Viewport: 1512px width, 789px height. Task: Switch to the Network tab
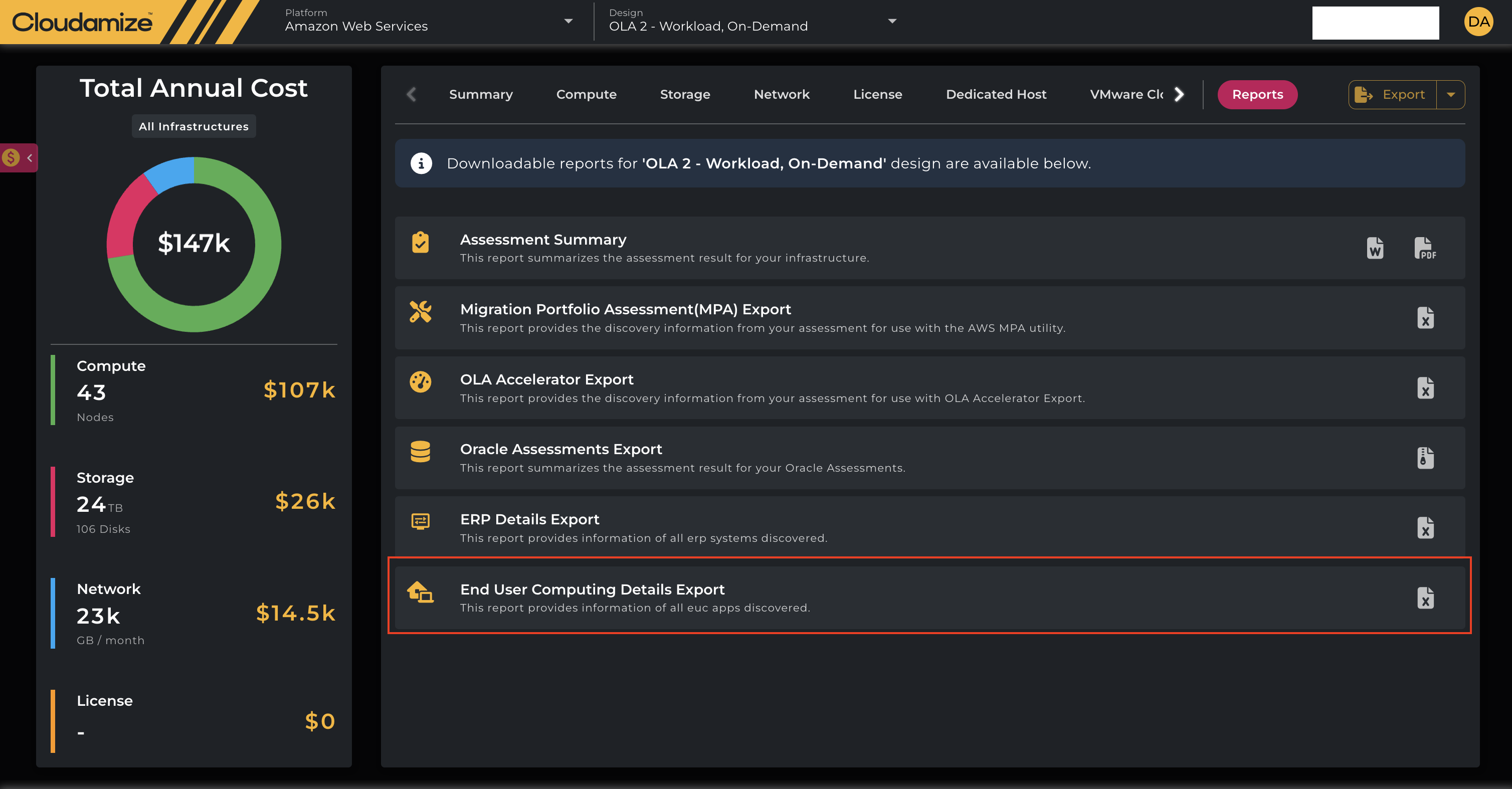tap(781, 95)
